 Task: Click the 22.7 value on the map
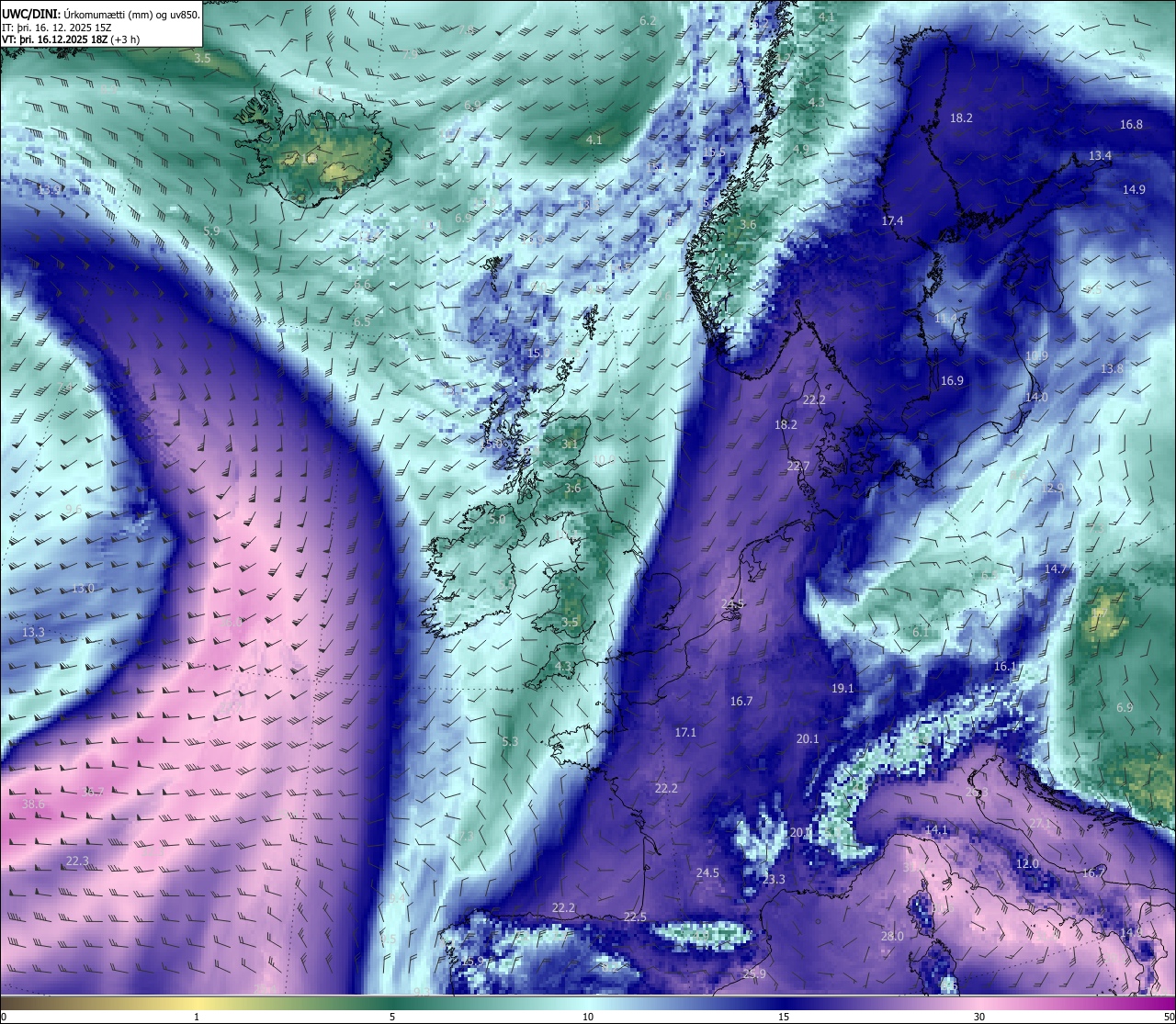coord(798,466)
